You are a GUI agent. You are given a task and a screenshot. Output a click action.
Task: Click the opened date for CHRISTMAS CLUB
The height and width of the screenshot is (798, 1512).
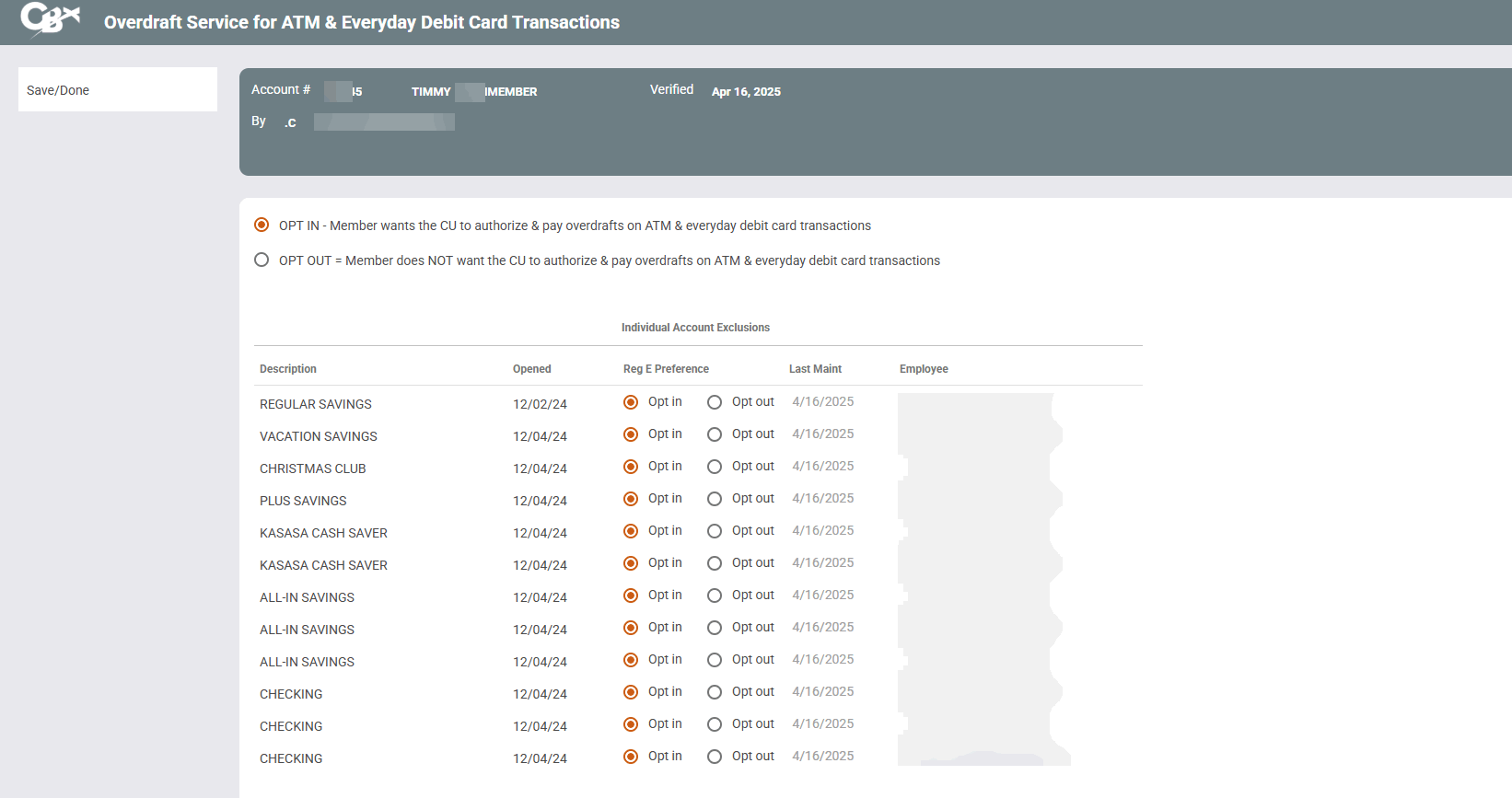coord(540,468)
